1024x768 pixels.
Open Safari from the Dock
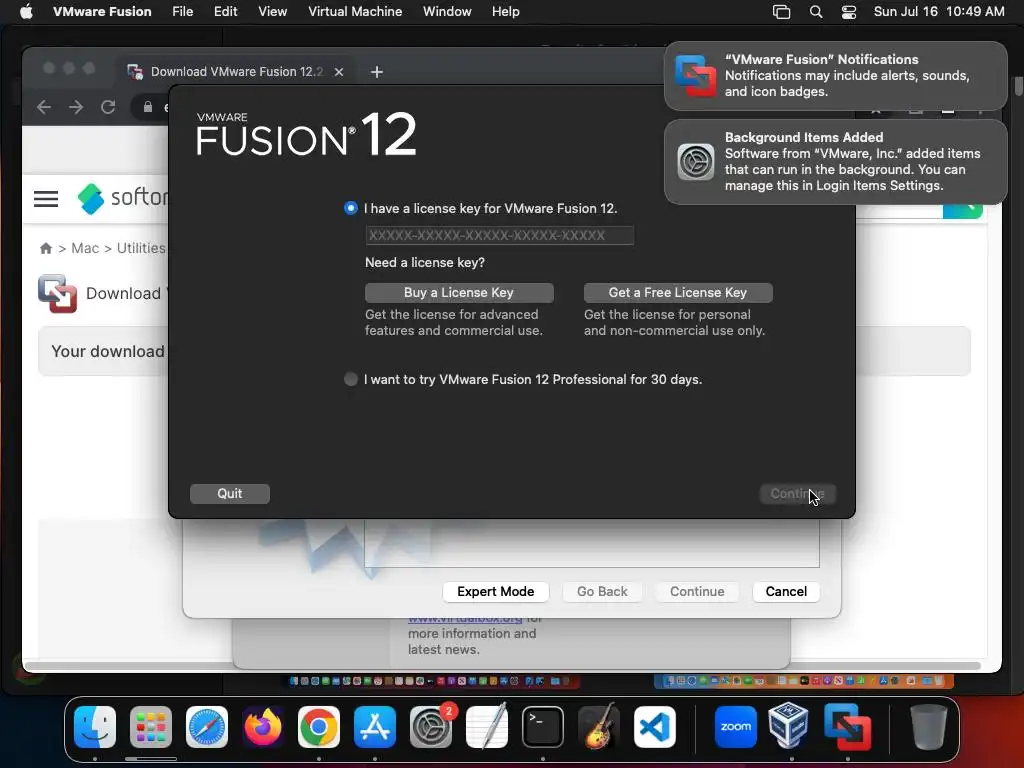(207, 727)
